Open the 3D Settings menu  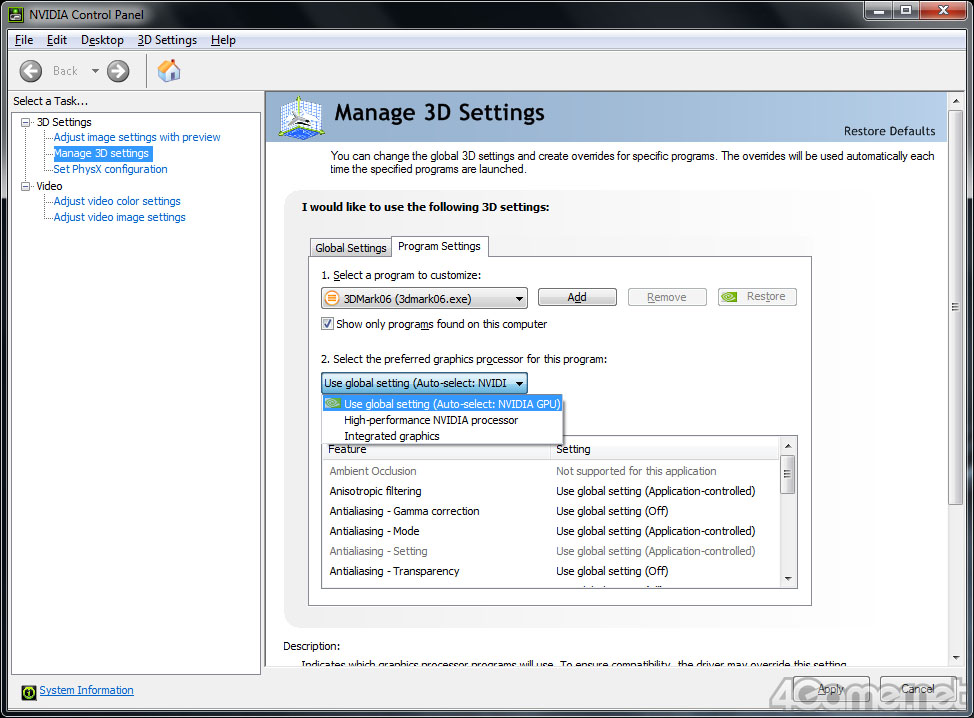pyautogui.click(x=167, y=40)
